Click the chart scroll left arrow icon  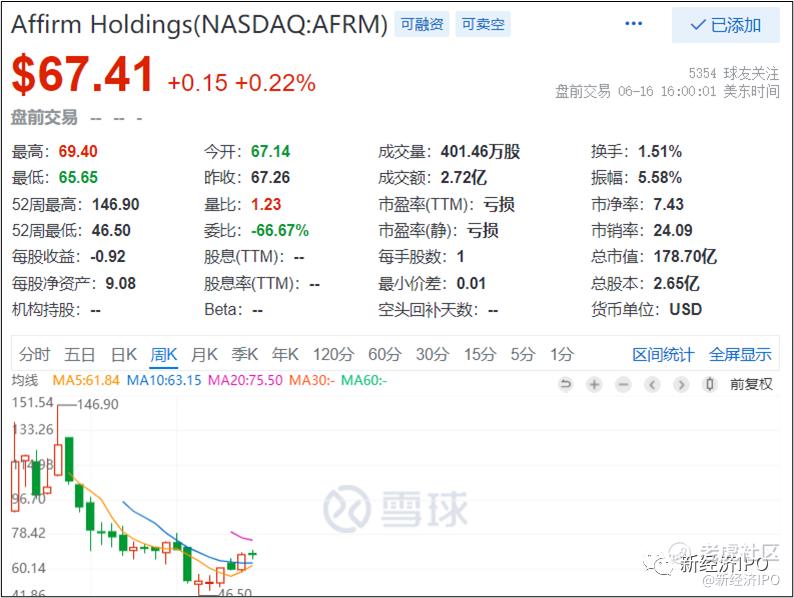point(652,385)
